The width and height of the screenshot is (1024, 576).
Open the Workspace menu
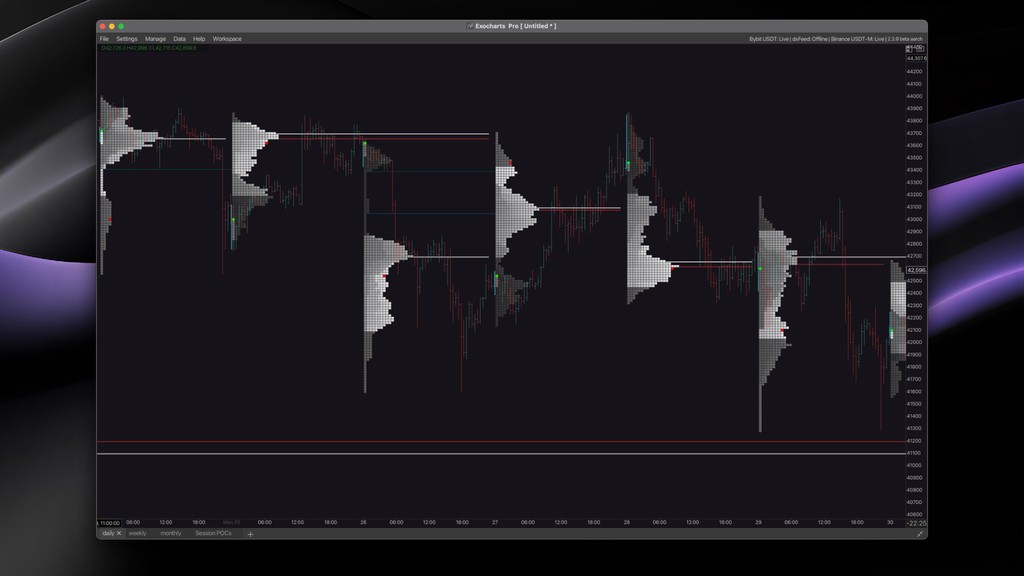tap(226, 38)
